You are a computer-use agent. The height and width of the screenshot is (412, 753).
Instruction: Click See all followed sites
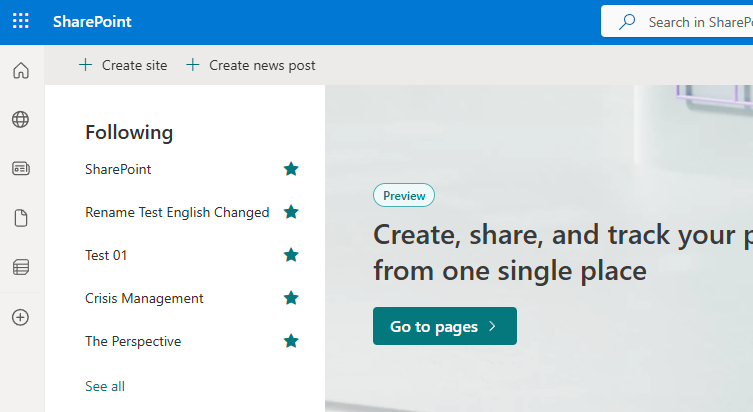click(105, 386)
